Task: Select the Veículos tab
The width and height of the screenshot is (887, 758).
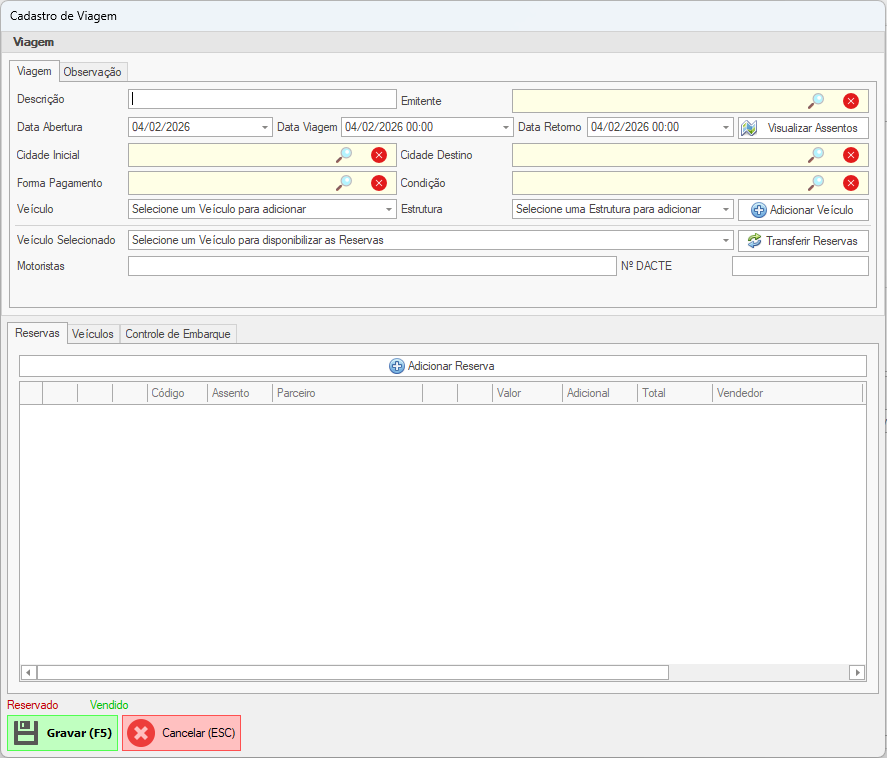Action: click(92, 334)
